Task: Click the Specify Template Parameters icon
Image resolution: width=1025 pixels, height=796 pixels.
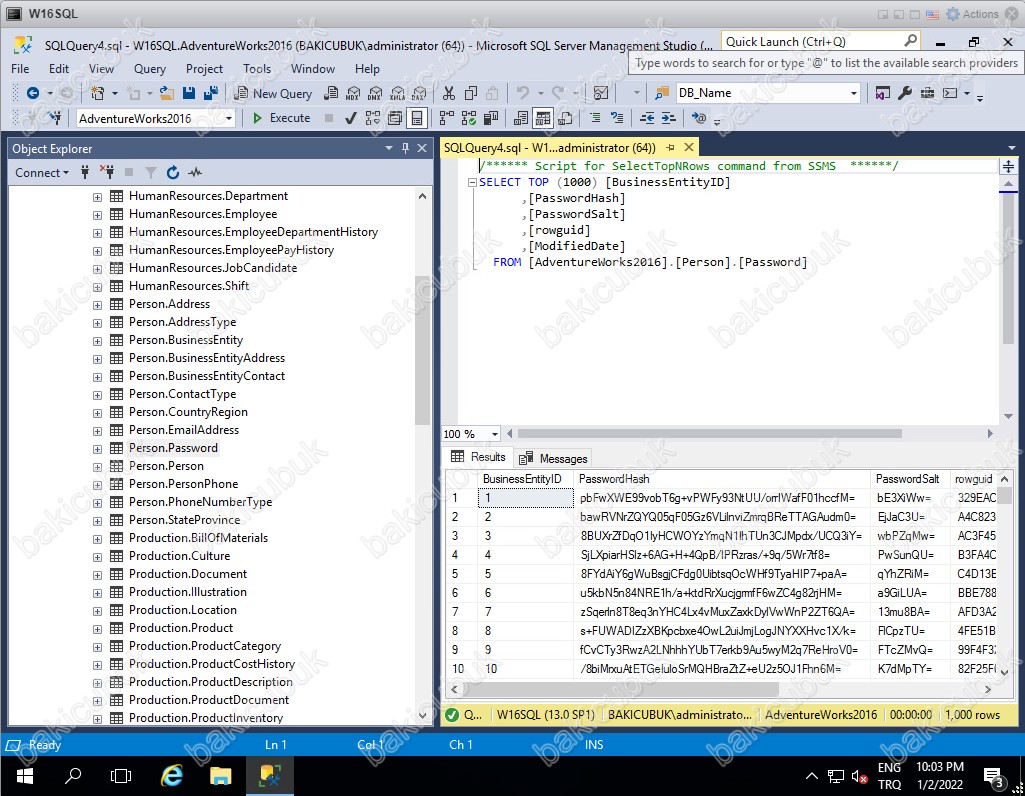Action: 699,118
